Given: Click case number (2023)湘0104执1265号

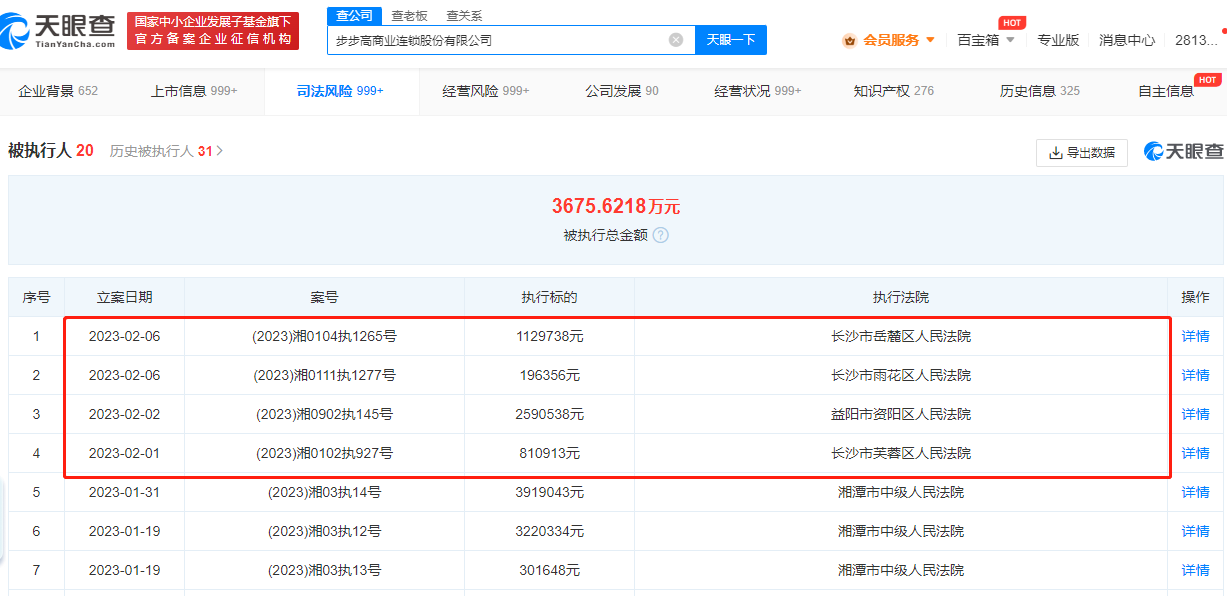Looking at the screenshot, I should point(324,337).
